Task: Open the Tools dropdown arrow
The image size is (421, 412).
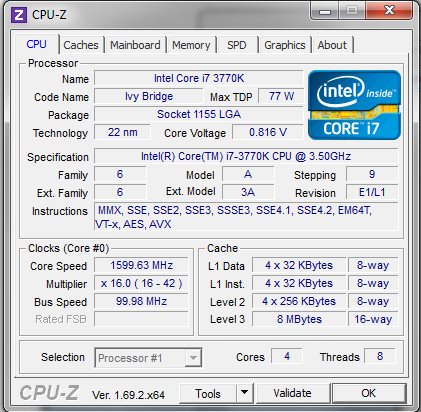Action: click(245, 393)
